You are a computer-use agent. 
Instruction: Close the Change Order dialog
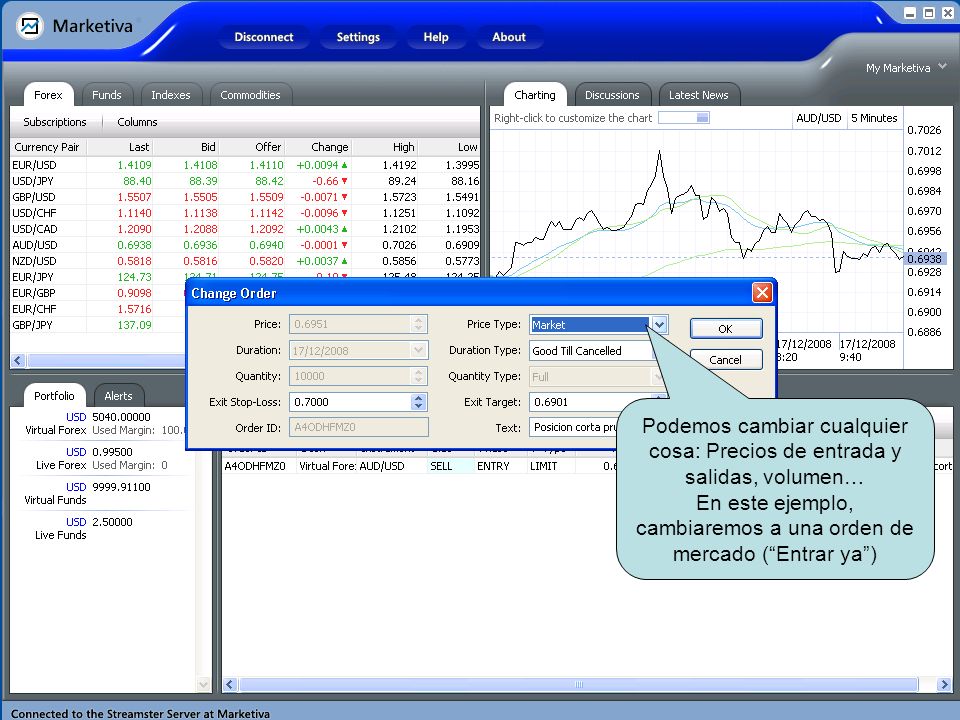tap(762, 293)
